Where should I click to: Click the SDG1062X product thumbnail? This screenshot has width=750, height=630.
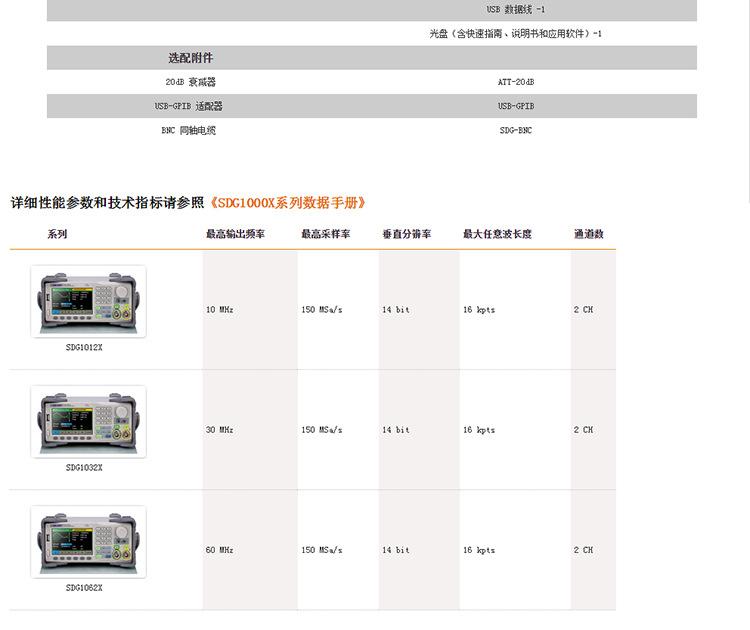[88, 542]
